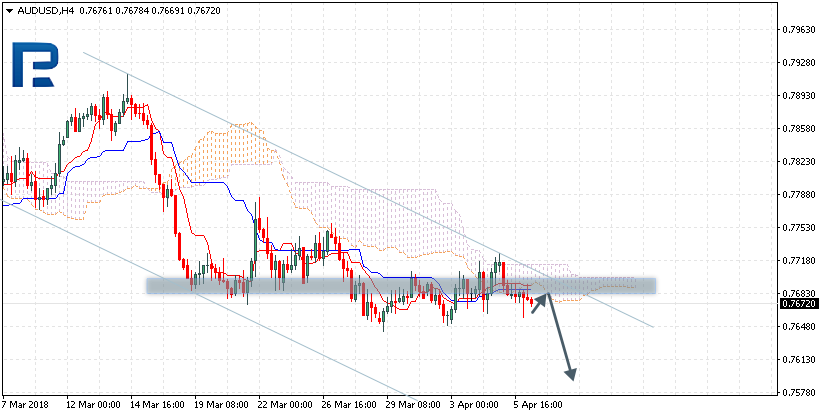Select the 29 Mar 08:00 time label
The width and height of the screenshot is (820, 416).
coord(414,406)
